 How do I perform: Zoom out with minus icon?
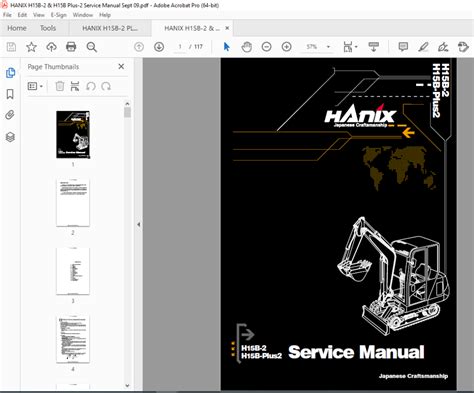[x=266, y=47]
